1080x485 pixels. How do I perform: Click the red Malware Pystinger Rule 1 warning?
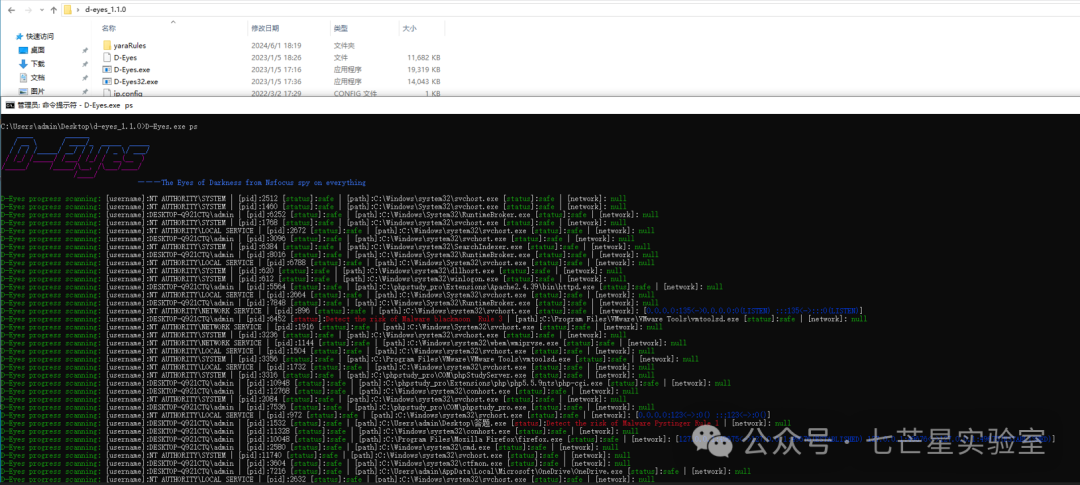point(634,423)
